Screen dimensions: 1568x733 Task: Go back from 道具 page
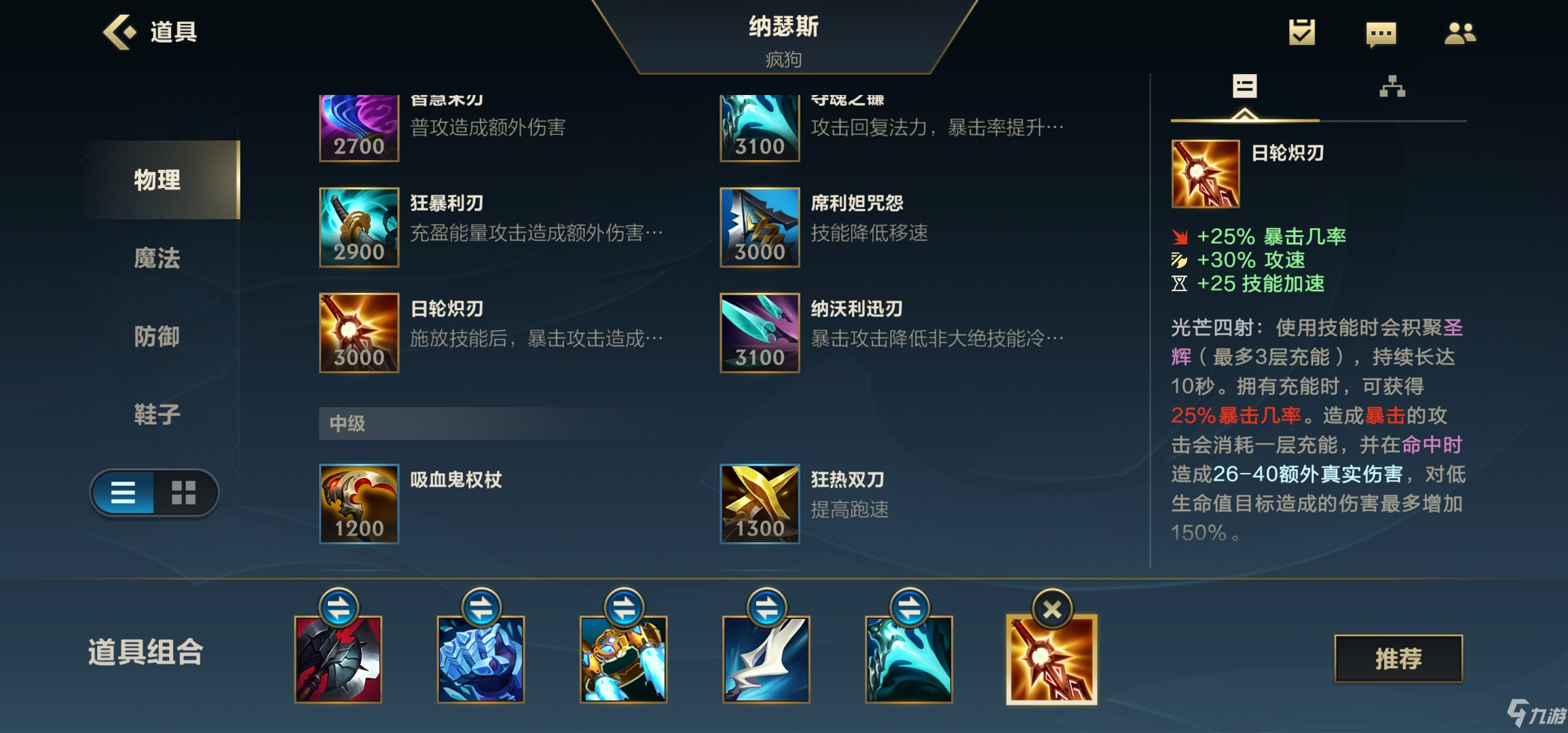coord(120,32)
